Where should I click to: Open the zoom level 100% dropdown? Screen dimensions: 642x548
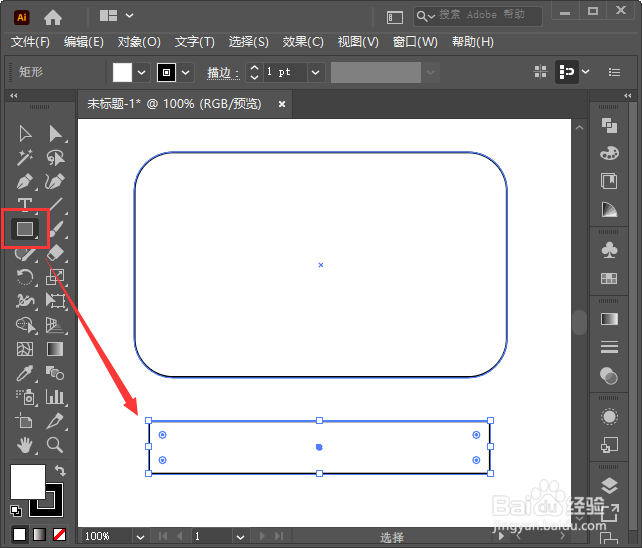coord(140,537)
